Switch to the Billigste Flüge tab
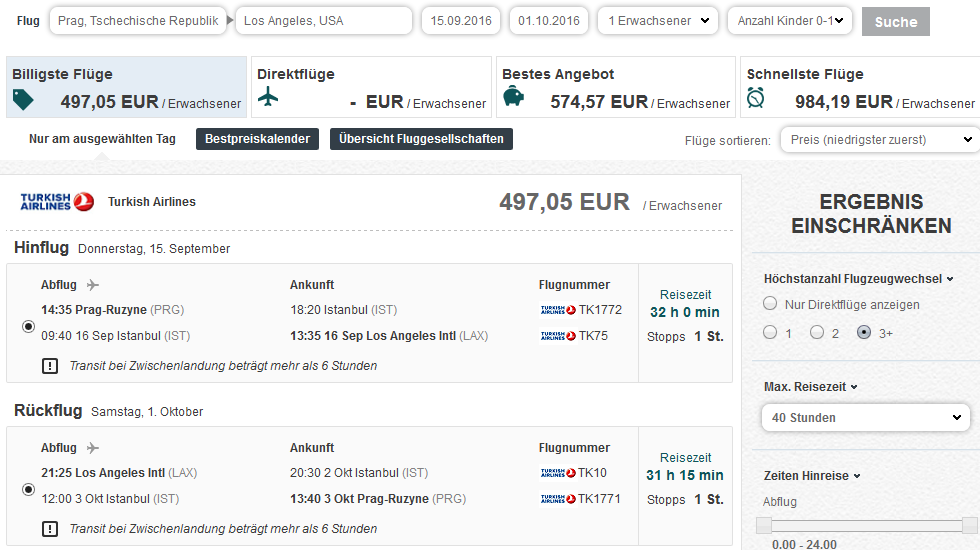 (126, 87)
